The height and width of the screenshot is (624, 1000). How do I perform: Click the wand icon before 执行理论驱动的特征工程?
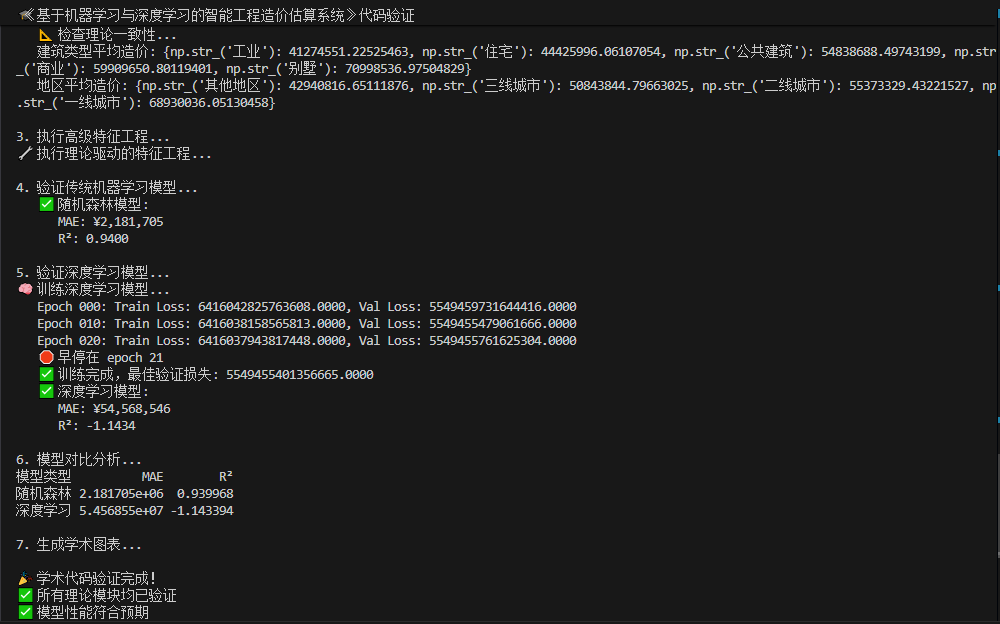(25, 154)
